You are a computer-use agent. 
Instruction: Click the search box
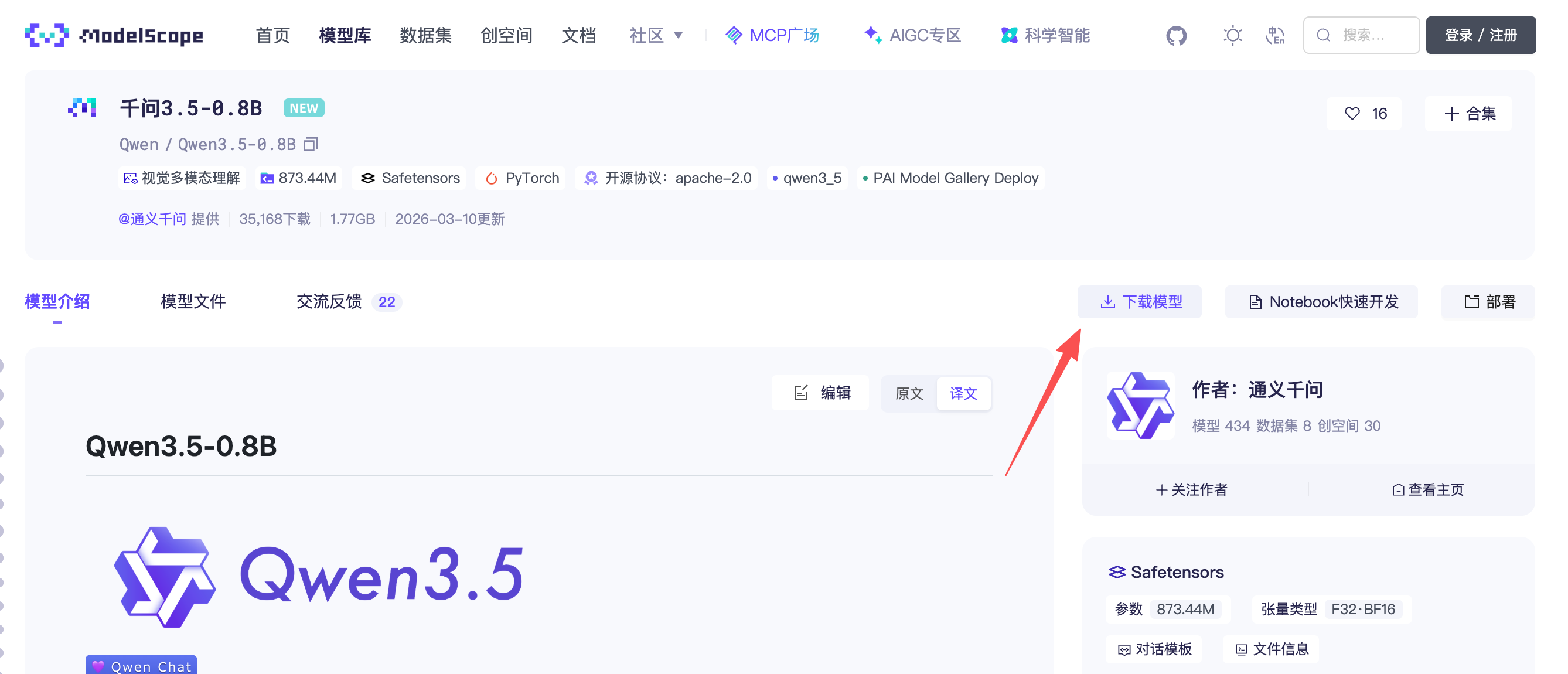point(1361,35)
